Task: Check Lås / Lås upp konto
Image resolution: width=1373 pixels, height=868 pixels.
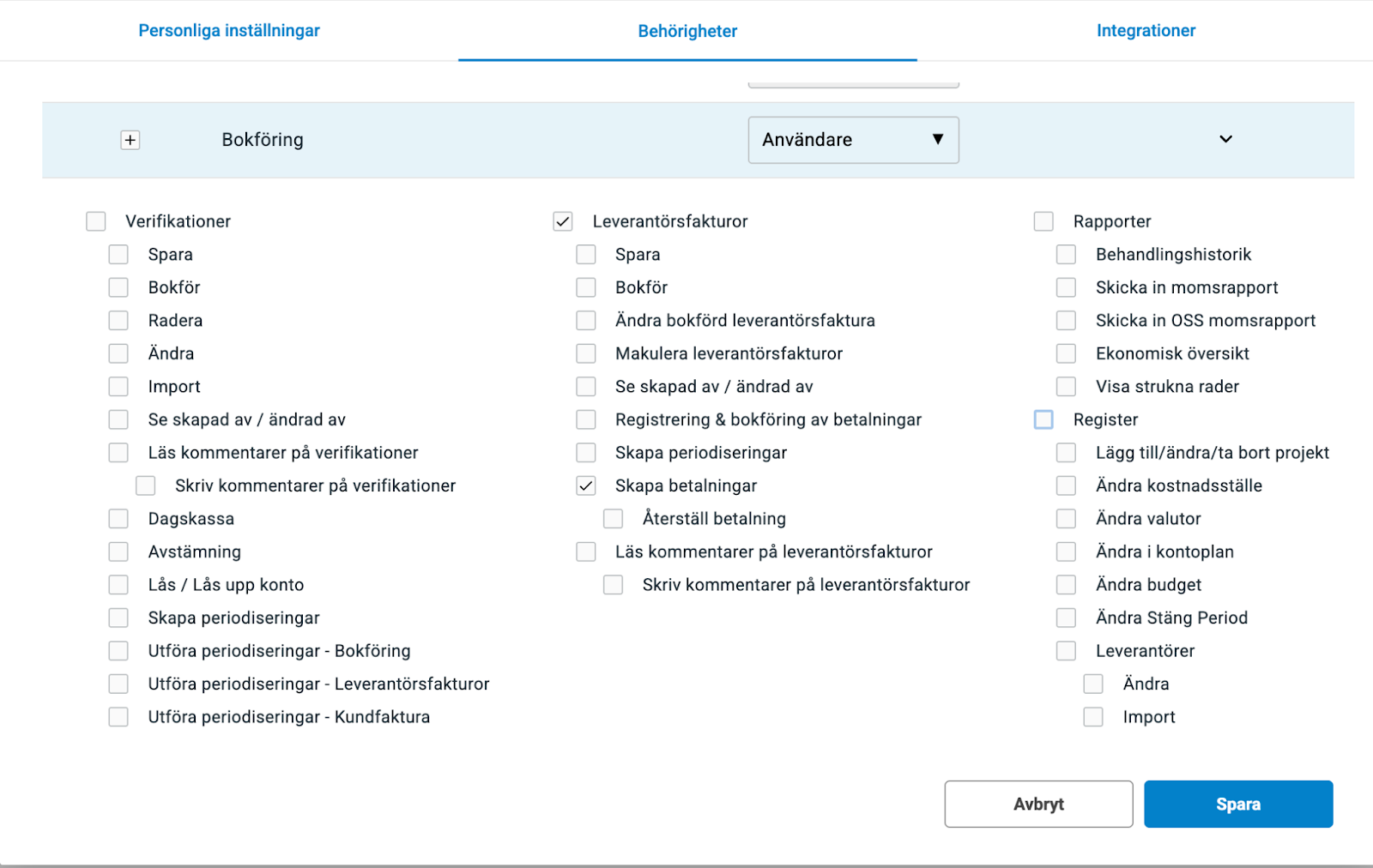Action: coord(118,585)
